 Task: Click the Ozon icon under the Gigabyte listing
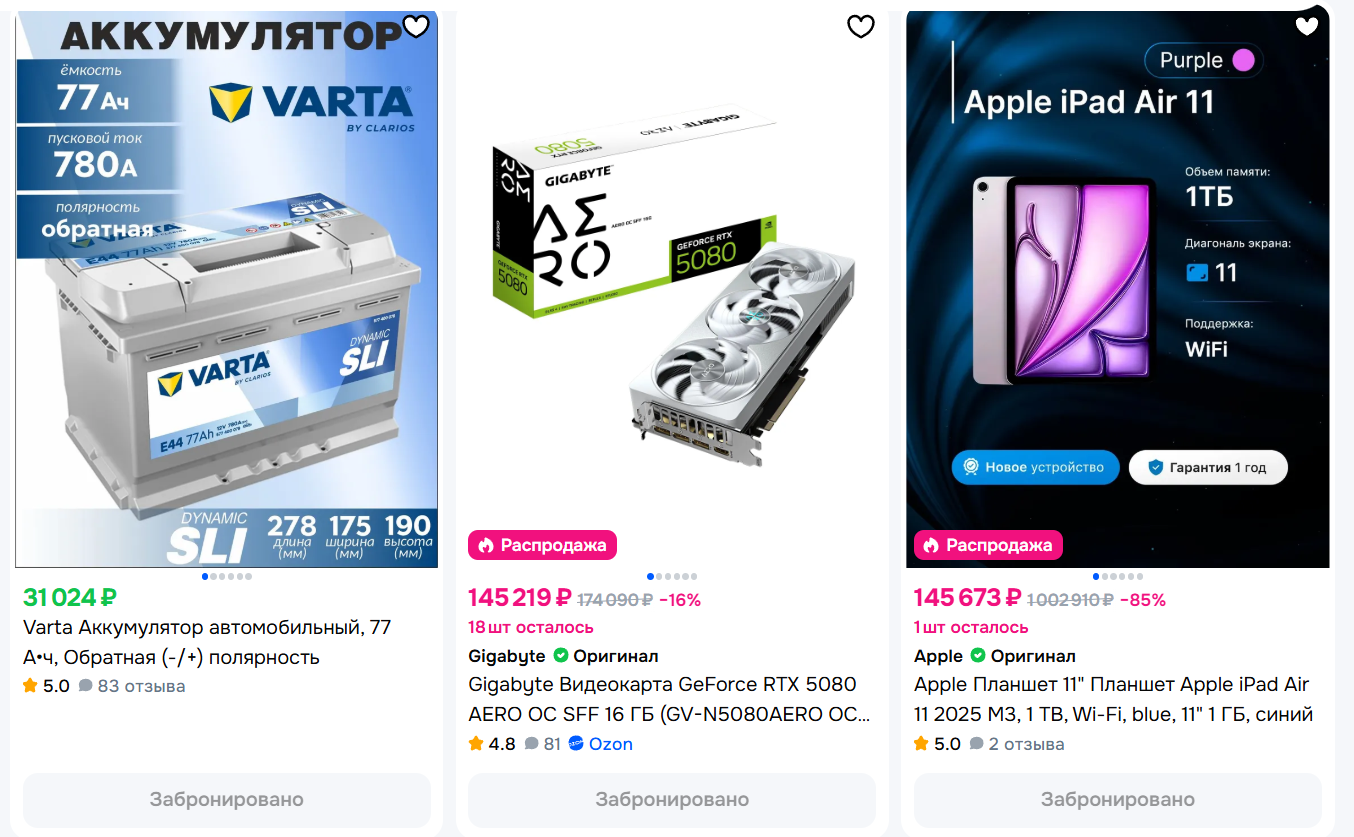tap(576, 744)
